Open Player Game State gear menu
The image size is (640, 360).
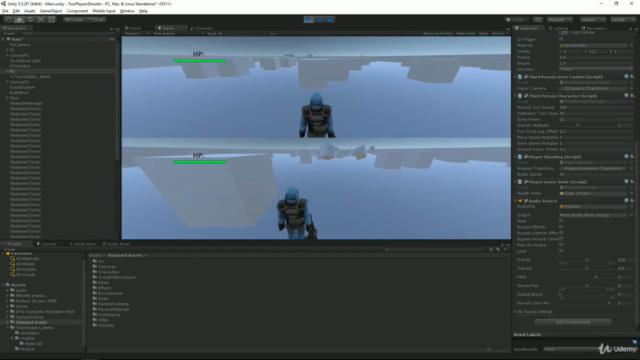coord(632,182)
